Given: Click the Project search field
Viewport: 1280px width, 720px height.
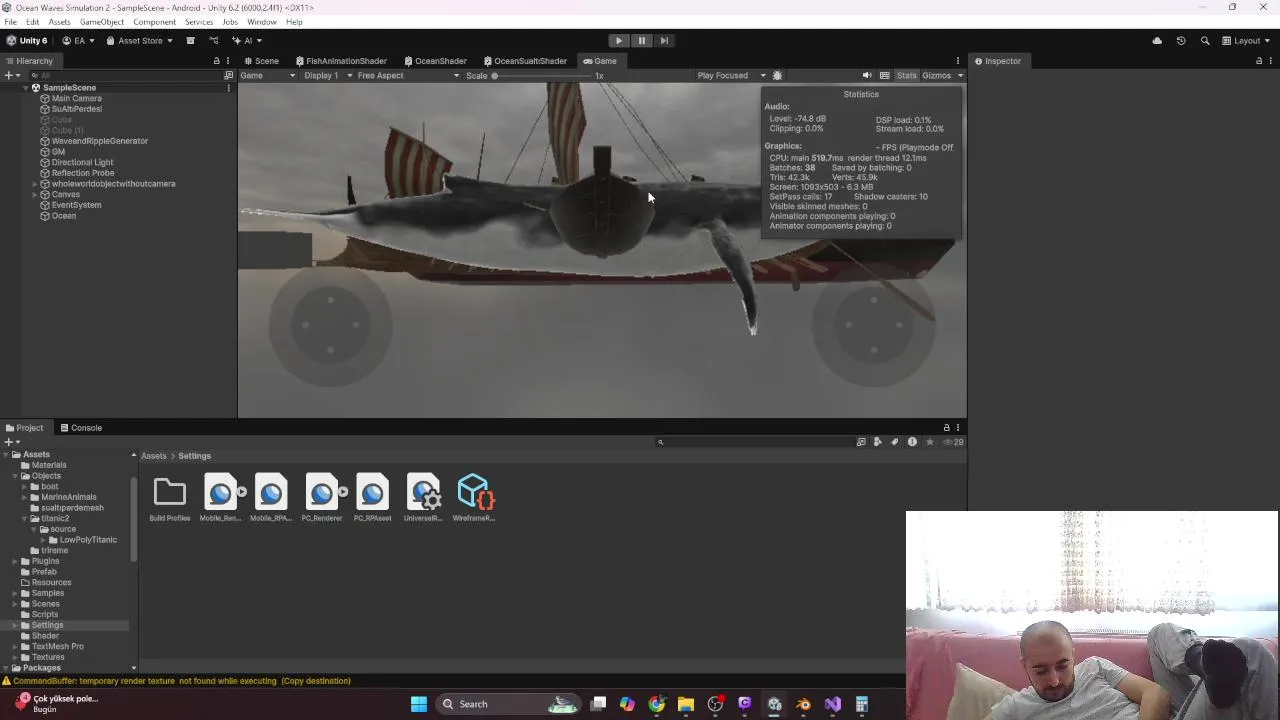Looking at the screenshot, I should click(755, 442).
